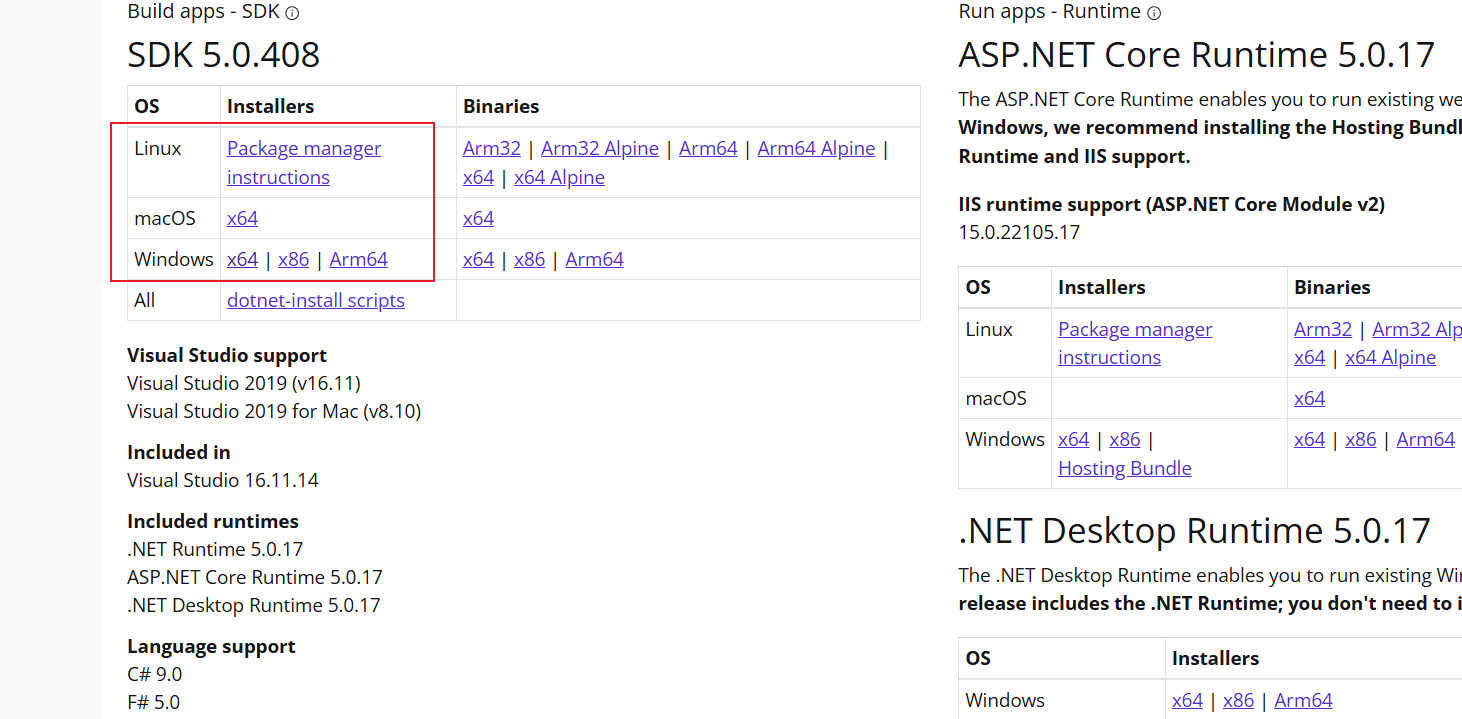Click the SDK Windows Arm64 binary link
The image size is (1462, 719).
click(594, 259)
